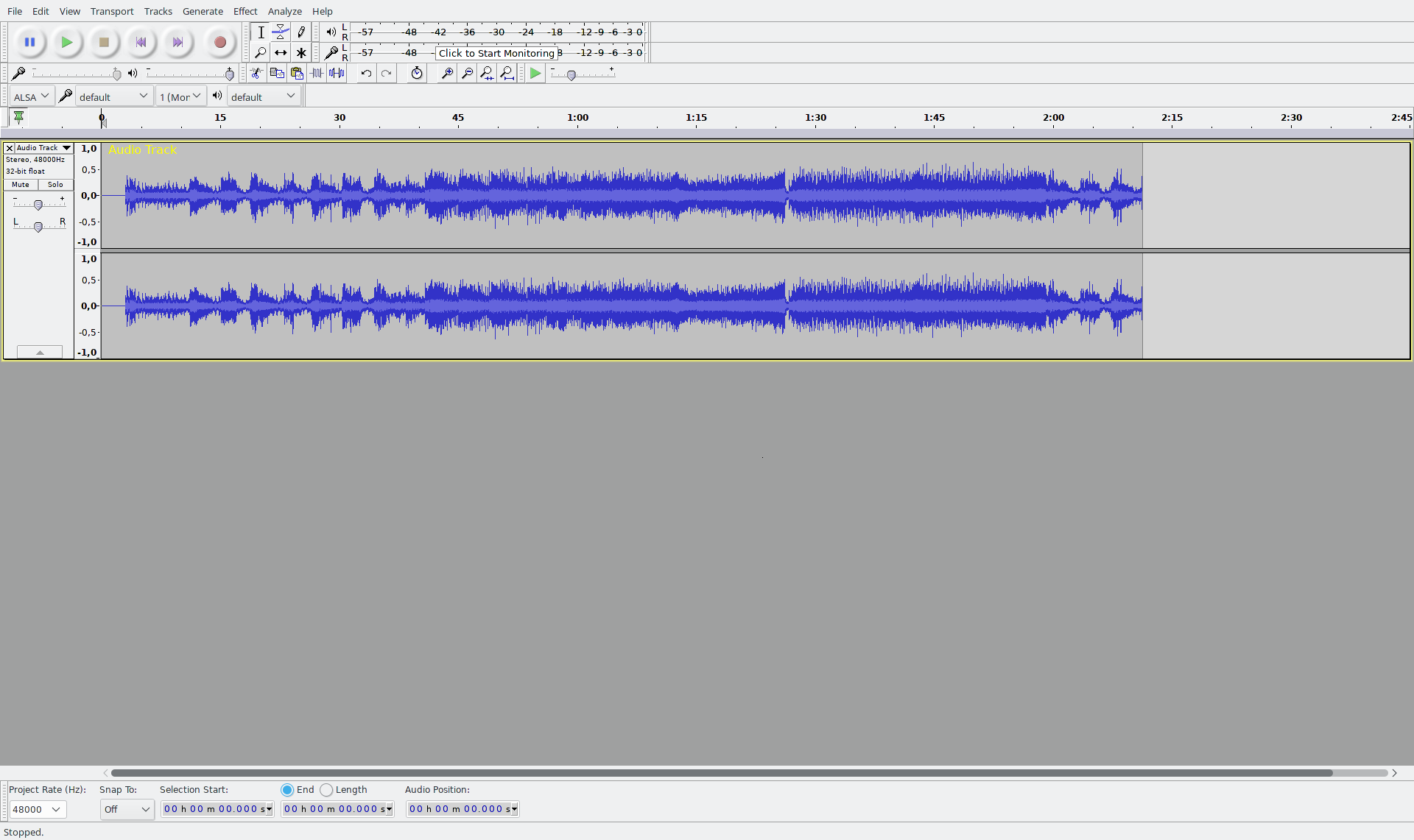Viewport: 1414px width, 840px height.
Task: Select the Length radio button
Action: coord(326,789)
